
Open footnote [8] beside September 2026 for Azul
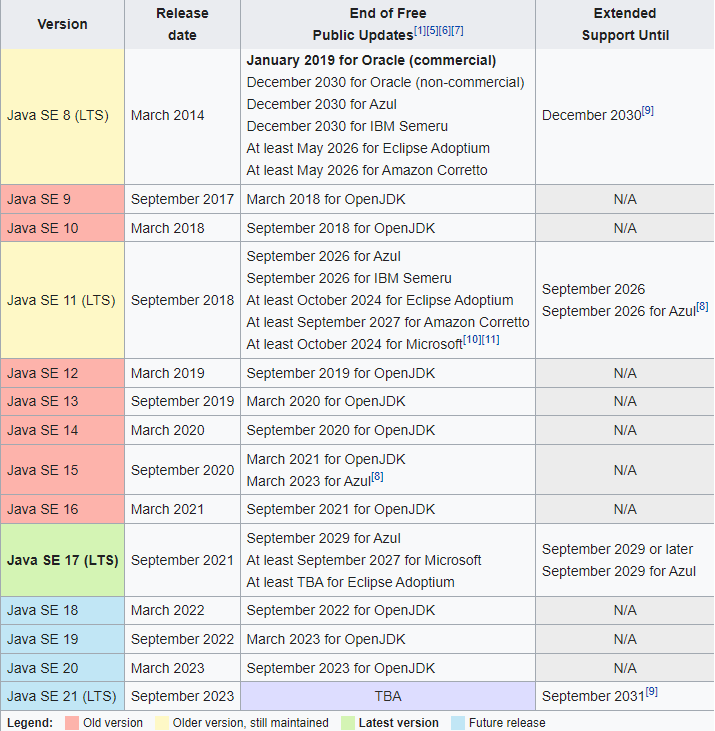click(x=702, y=307)
